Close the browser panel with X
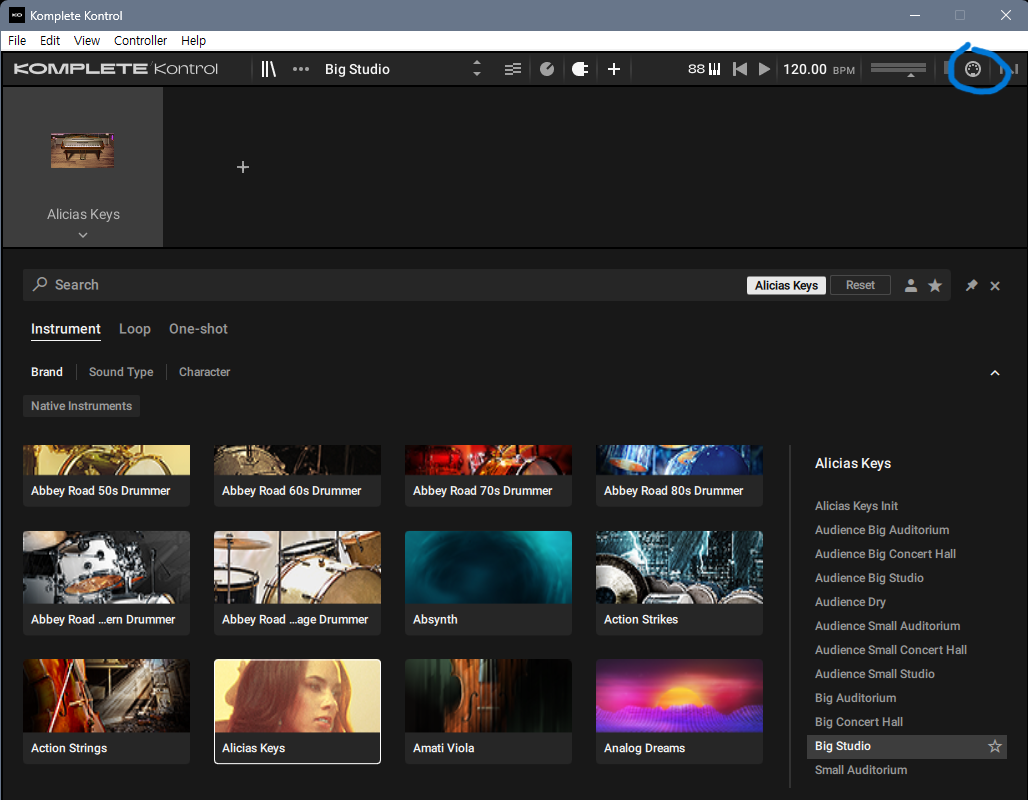 995,285
